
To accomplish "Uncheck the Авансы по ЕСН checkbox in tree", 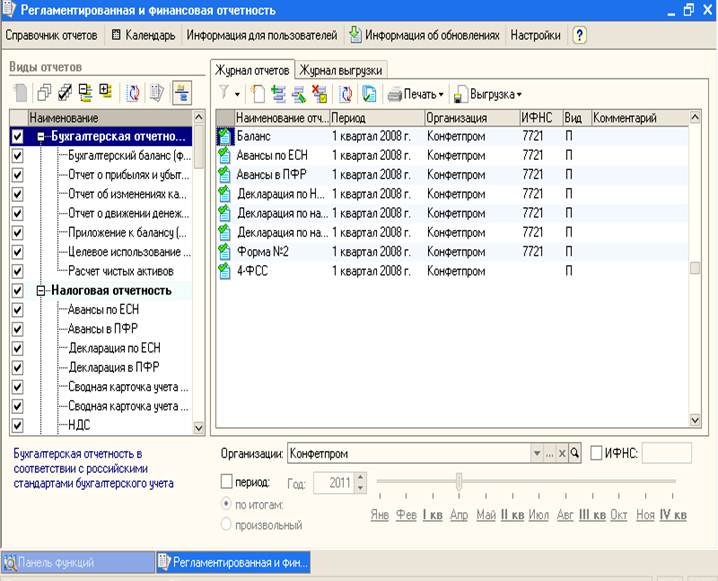I will (x=16, y=309).
